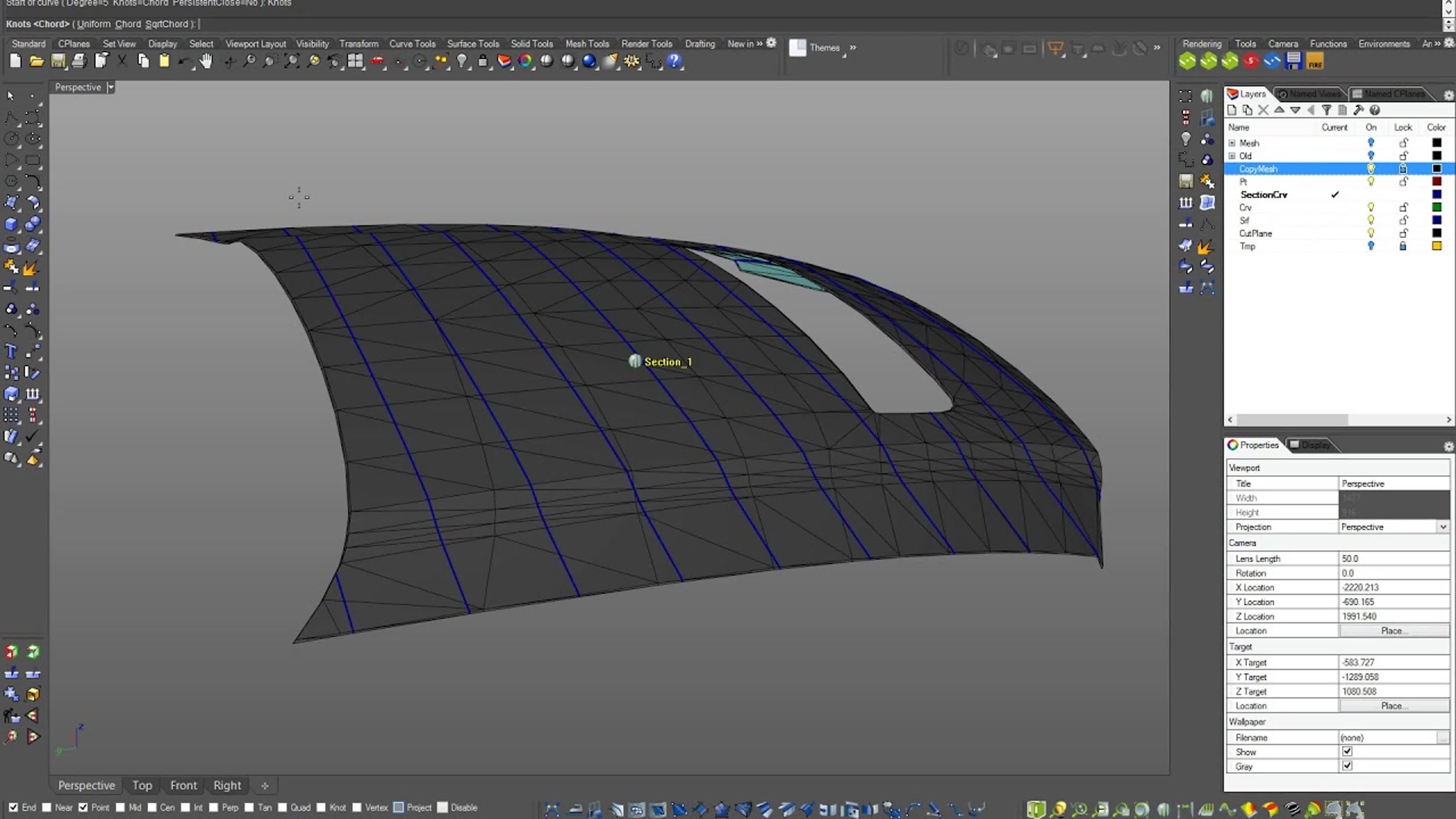Toggle the lock on the Tmp layer
1456x819 pixels.
coord(1403,246)
